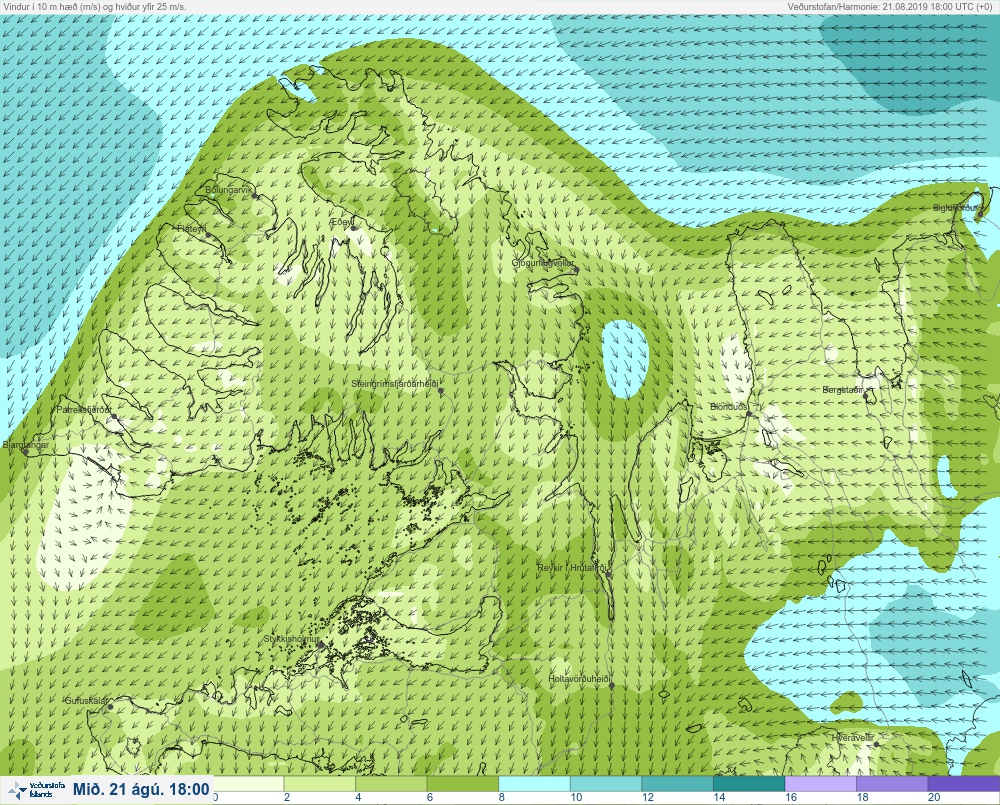The width and height of the screenshot is (1000, 805).
Task: Click the Steingrímsfjarðarheiði station marker dot
Action: 441,390
